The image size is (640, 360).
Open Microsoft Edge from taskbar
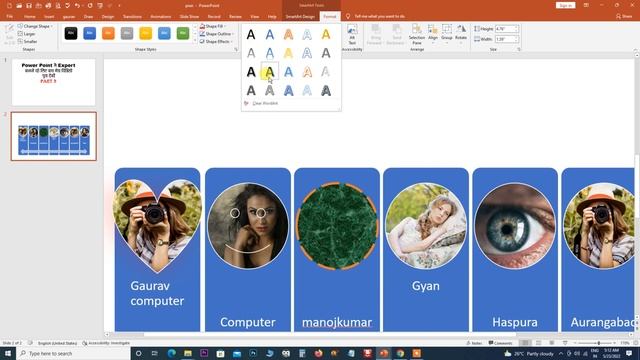pyautogui.click(x=171, y=353)
